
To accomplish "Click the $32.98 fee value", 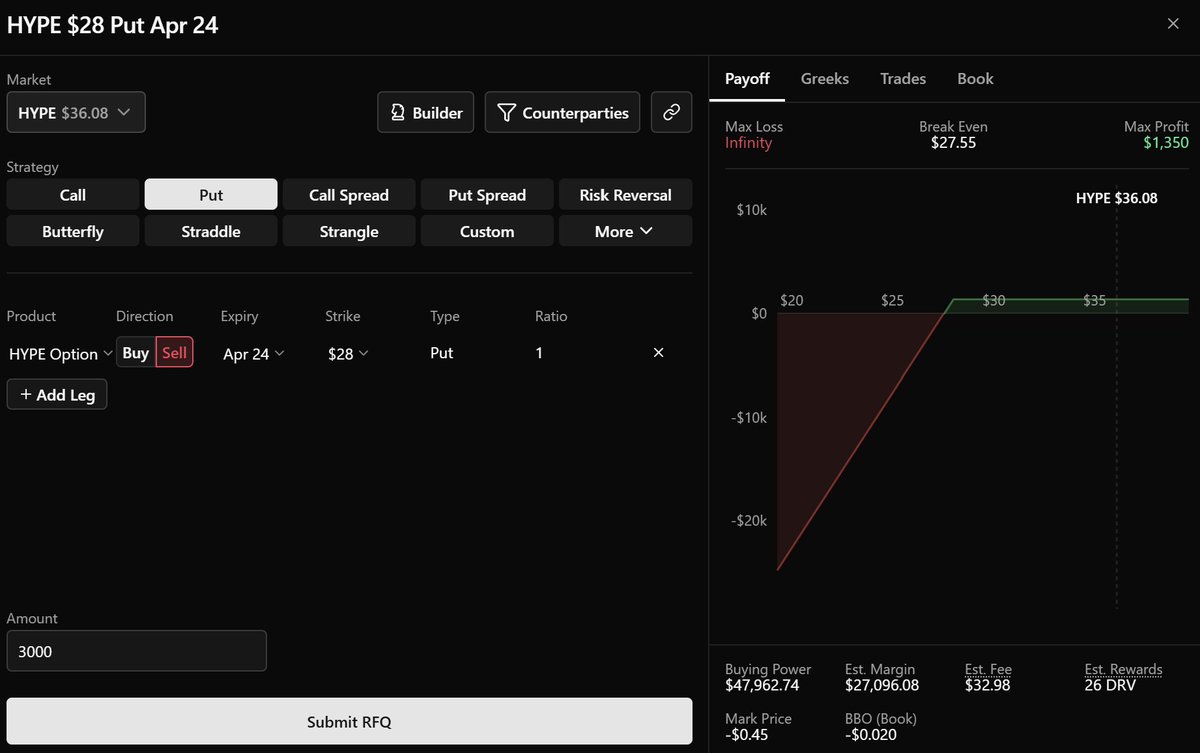I will coord(986,685).
